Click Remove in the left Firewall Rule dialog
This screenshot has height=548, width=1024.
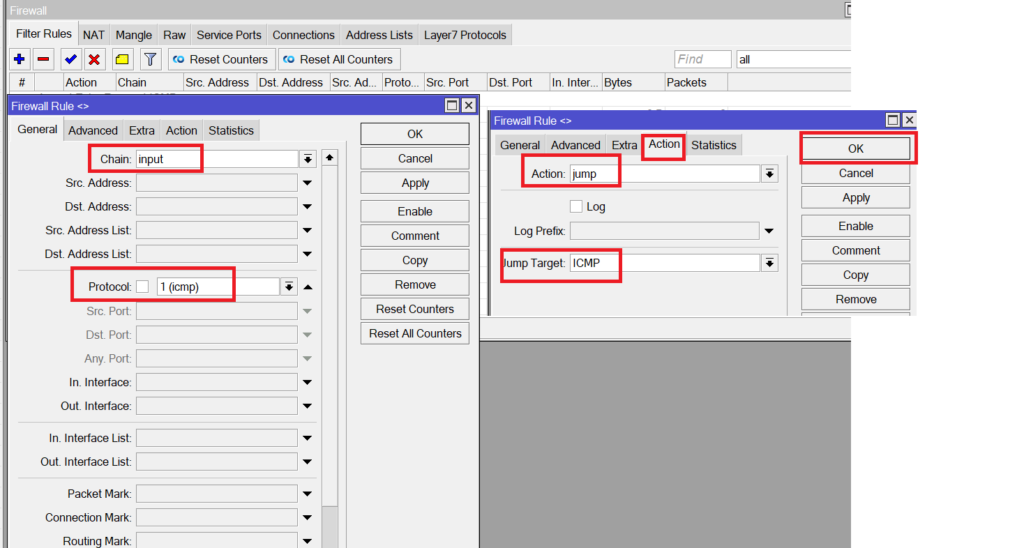coord(415,285)
